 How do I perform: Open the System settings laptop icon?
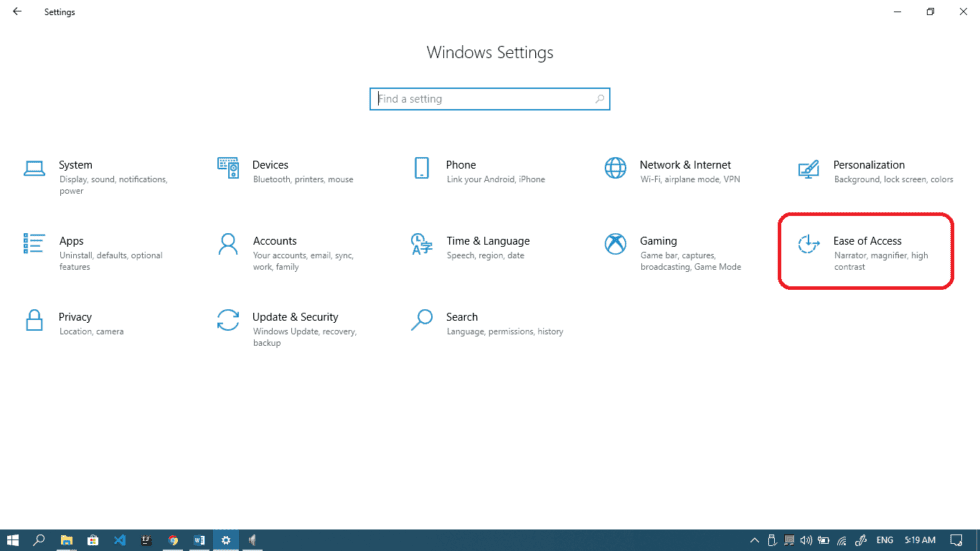point(34,168)
